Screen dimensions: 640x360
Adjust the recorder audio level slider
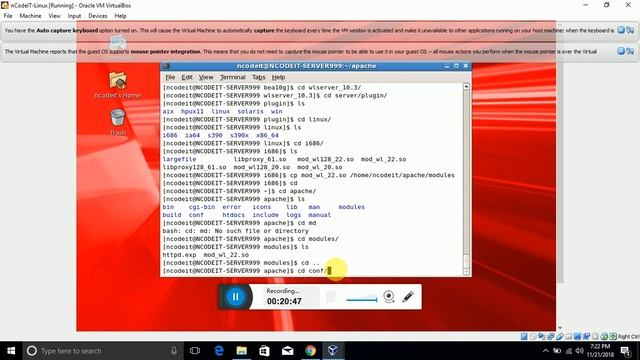pyautogui.click(x=362, y=299)
